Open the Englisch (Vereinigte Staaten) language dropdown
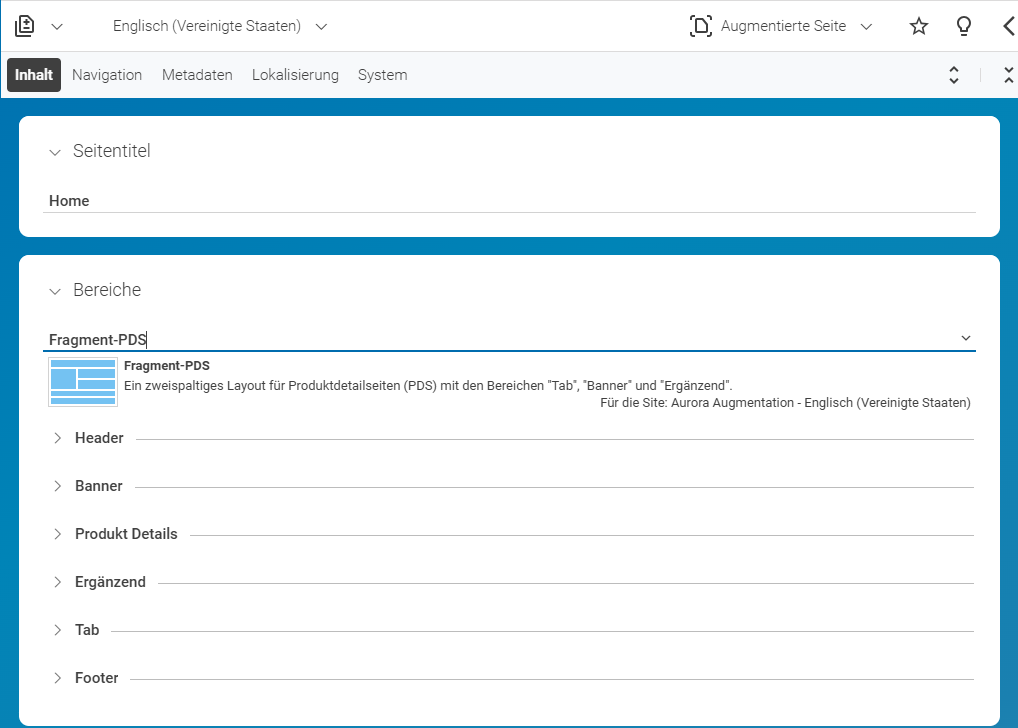The image size is (1018, 728). pyautogui.click(x=220, y=26)
